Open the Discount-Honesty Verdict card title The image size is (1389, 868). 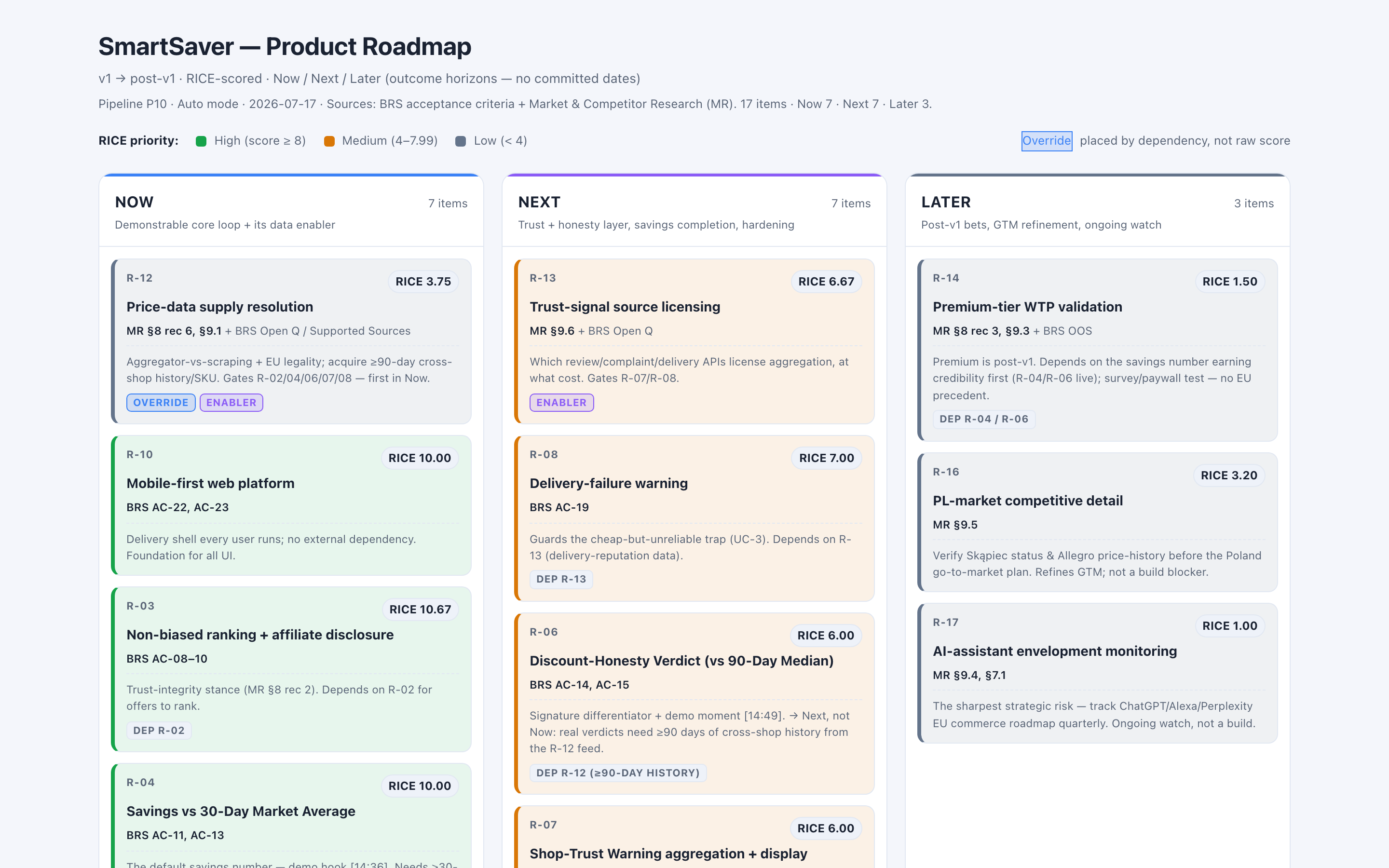click(681, 661)
